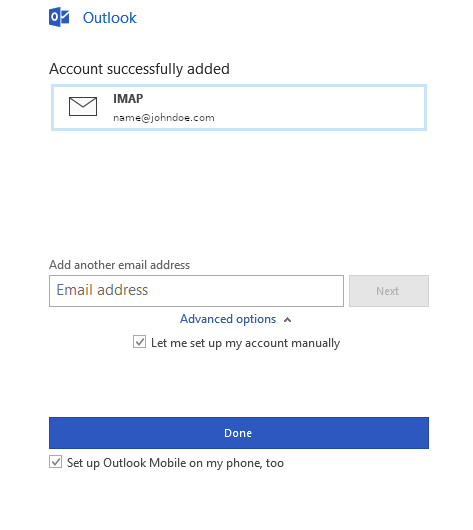This screenshot has width=473, height=530.
Task: Click the checkmark inside Outlook Mobile checkbox
Action: tap(55, 462)
